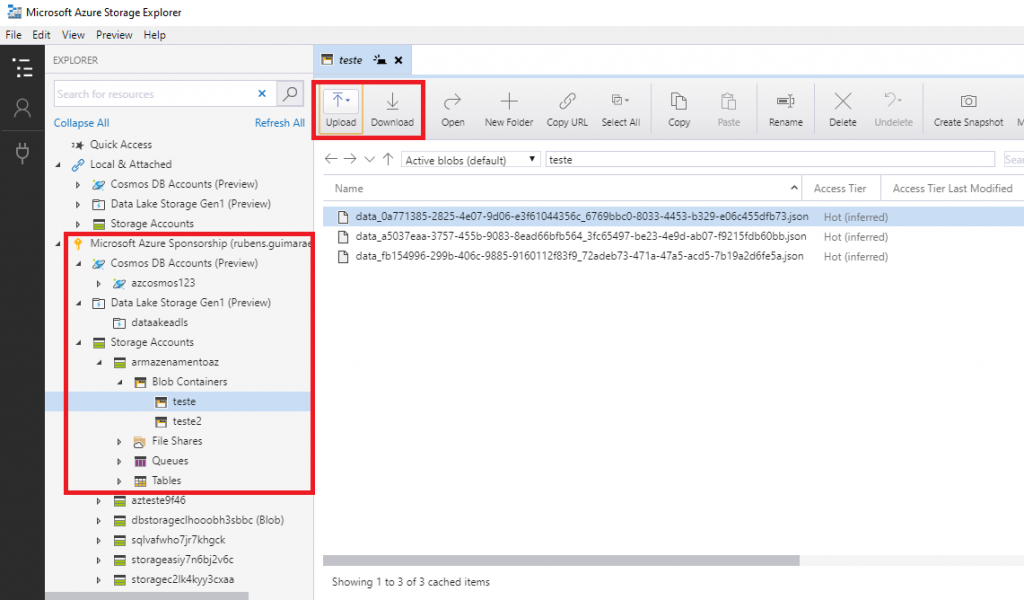This screenshot has width=1024, height=600.
Task: Expand the File Shares tree node
Action: point(120,441)
